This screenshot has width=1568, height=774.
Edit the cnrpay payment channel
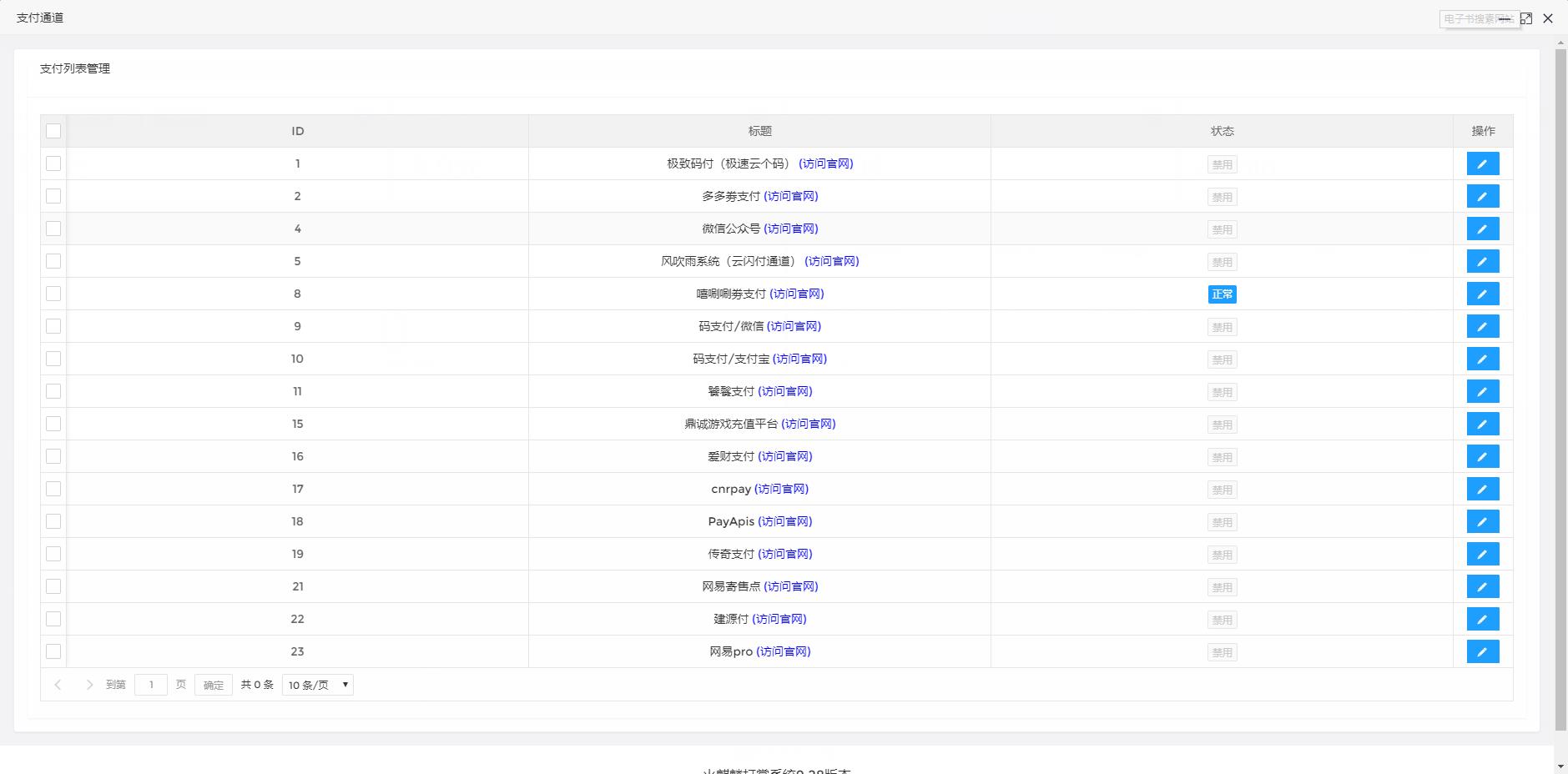[1482, 489]
